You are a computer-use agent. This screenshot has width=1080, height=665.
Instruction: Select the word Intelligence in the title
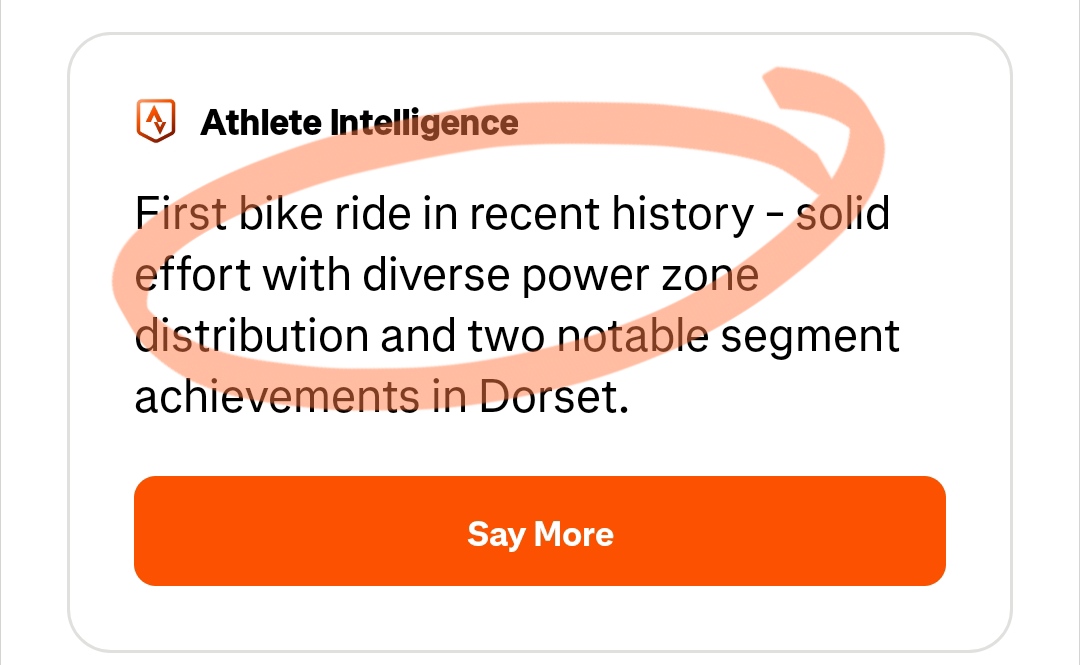click(424, 123)
